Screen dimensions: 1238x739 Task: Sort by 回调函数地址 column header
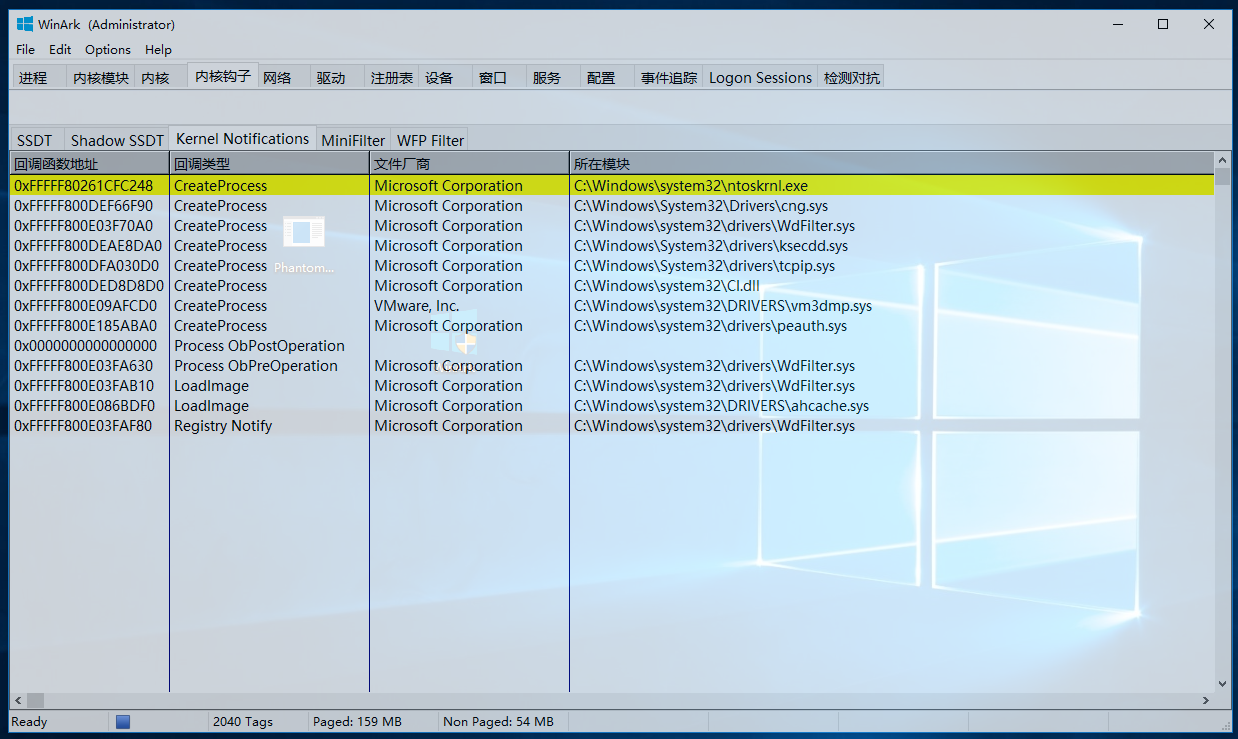click(89, 163)
